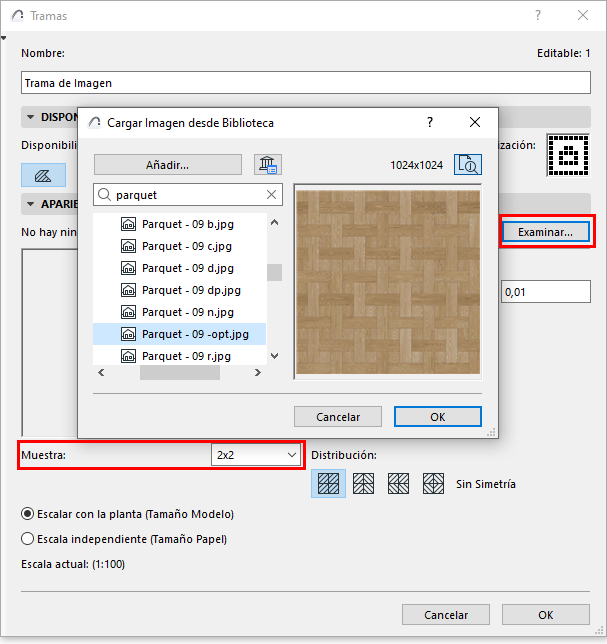Select Parquet - 09 dp.jpg in the list
Image resolution: width=607 pixels, height=644 pixels.
click(x=179, y=290)
